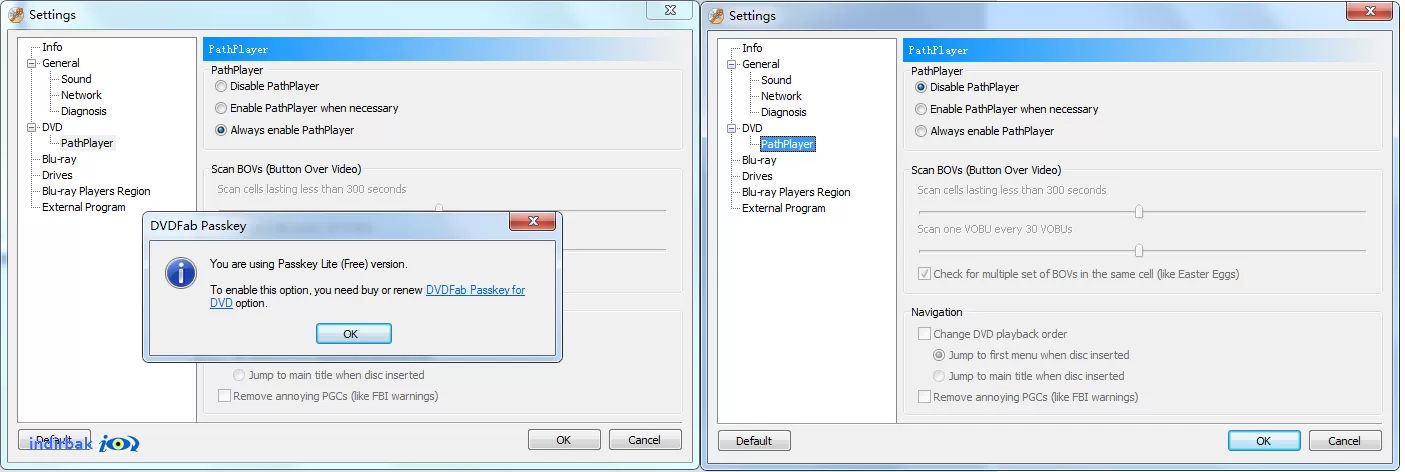Click the Scan one VOBU slider, right window
The image size is (1405, 472).
coord(1142,250)
